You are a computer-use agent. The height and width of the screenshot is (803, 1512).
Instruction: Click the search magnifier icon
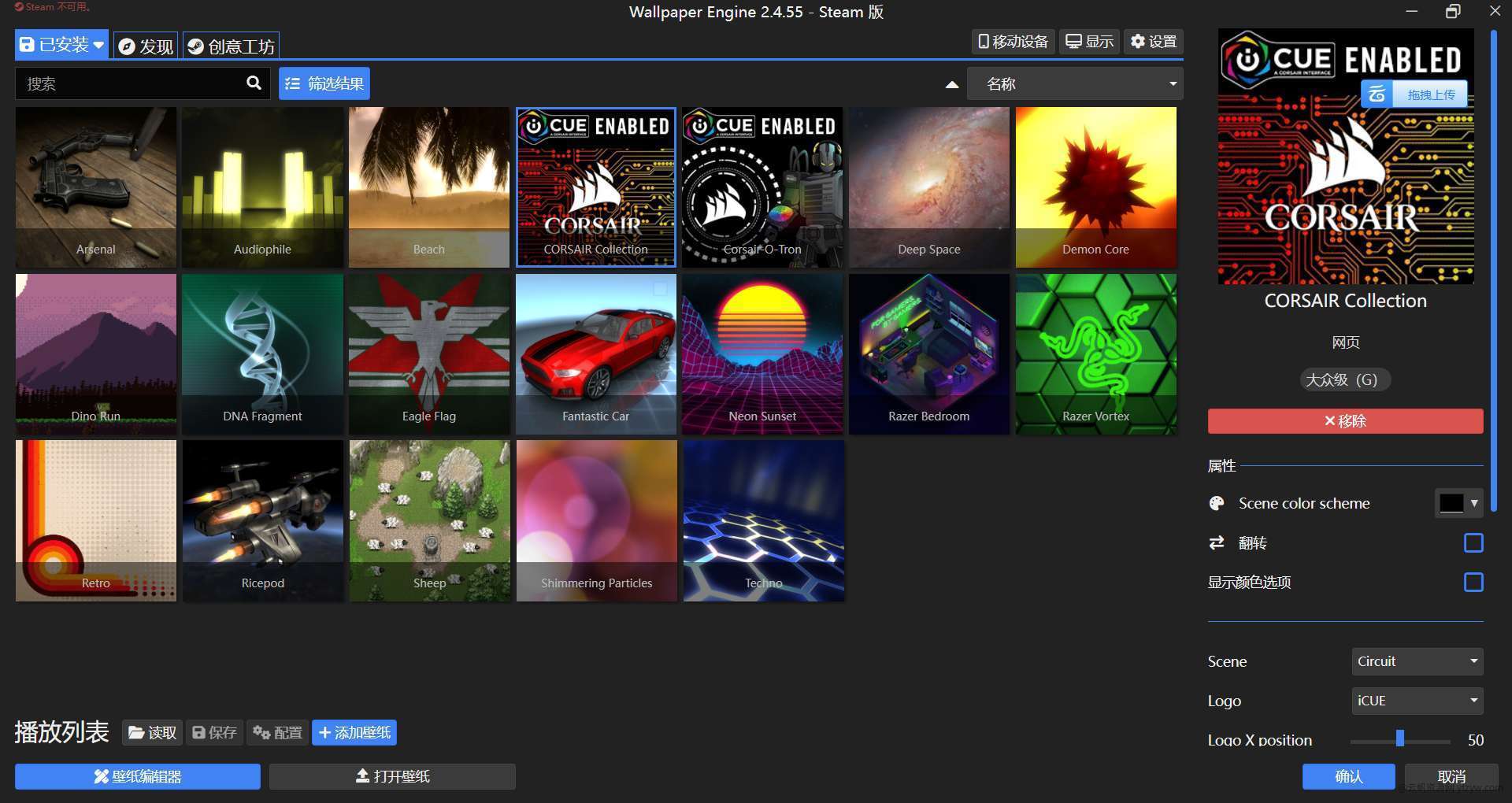click(254, 83)
